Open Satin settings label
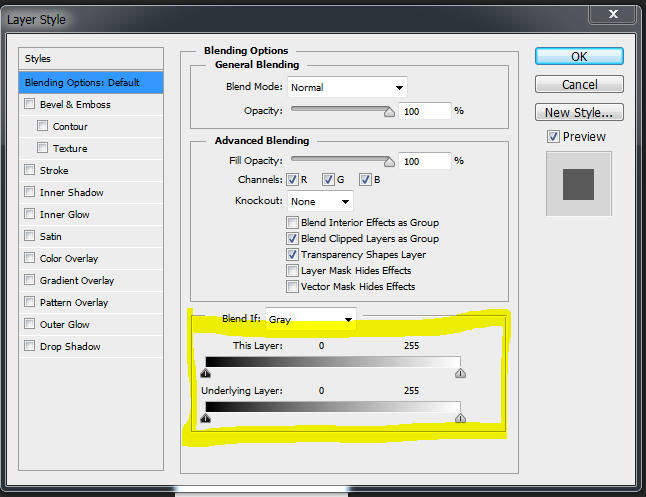Screen dimensions: 646x497 coord(51,236)
